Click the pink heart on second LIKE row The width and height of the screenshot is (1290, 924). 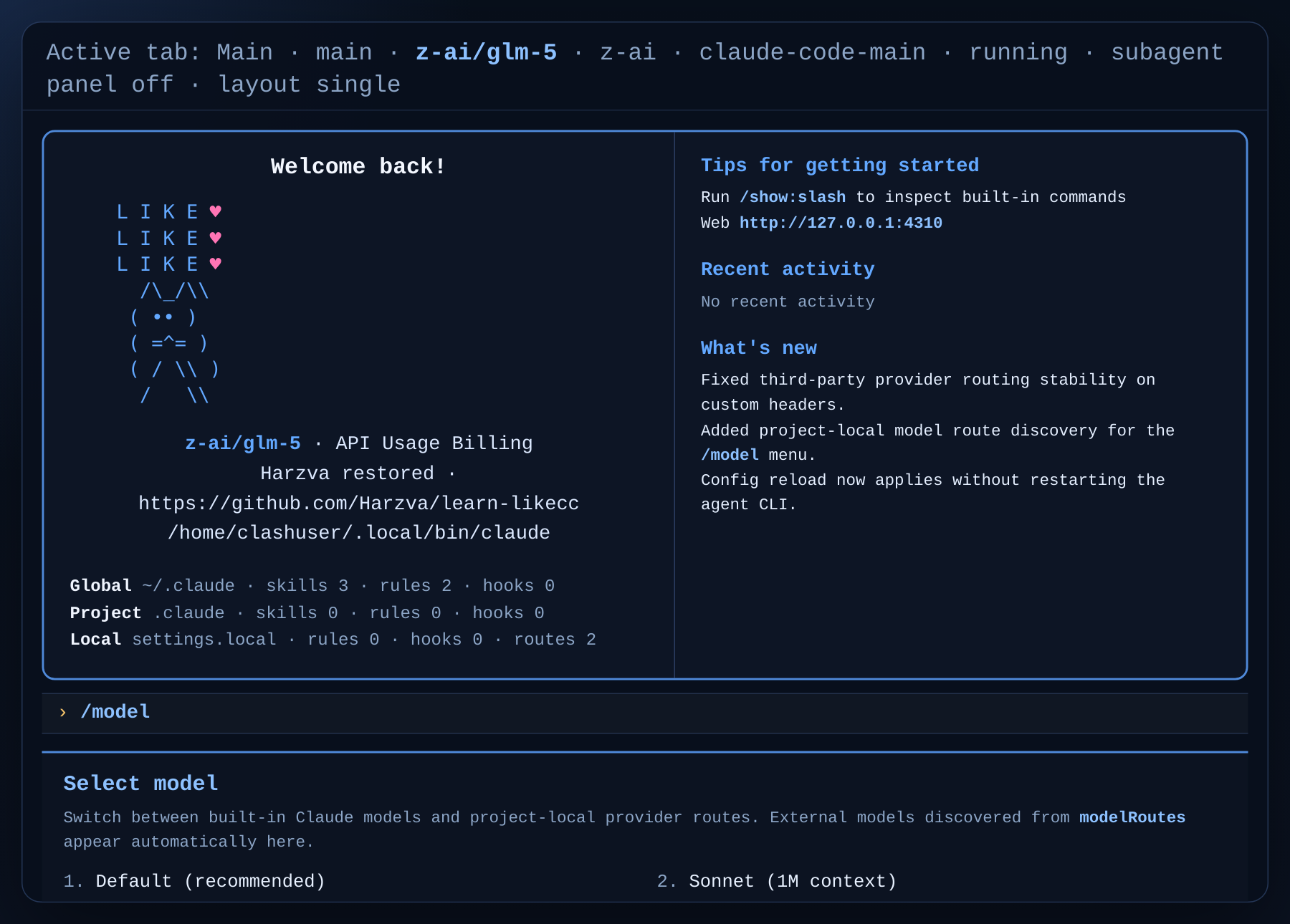[216, 238]
